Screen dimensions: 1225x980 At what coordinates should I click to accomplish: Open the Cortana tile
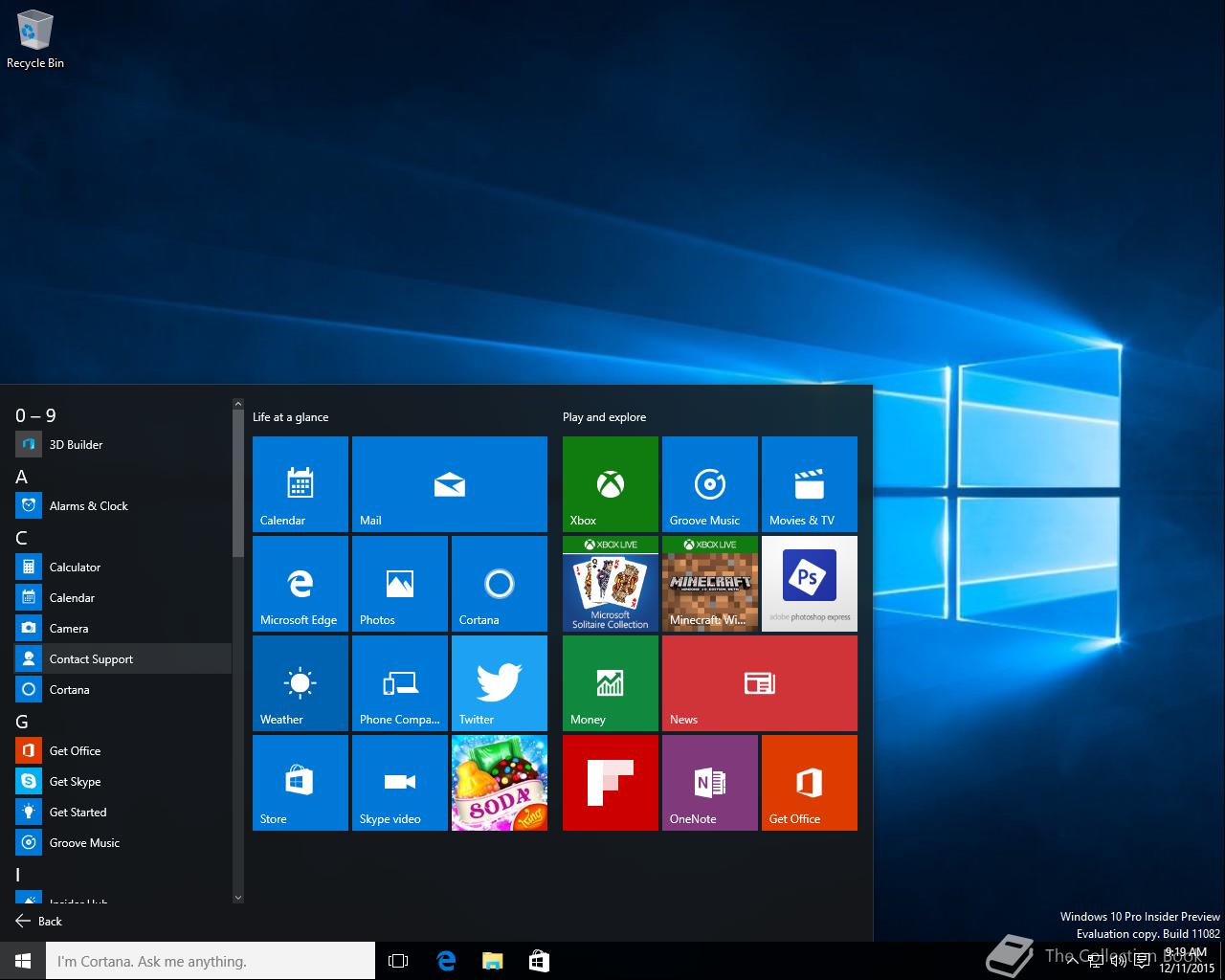(500, 584)
